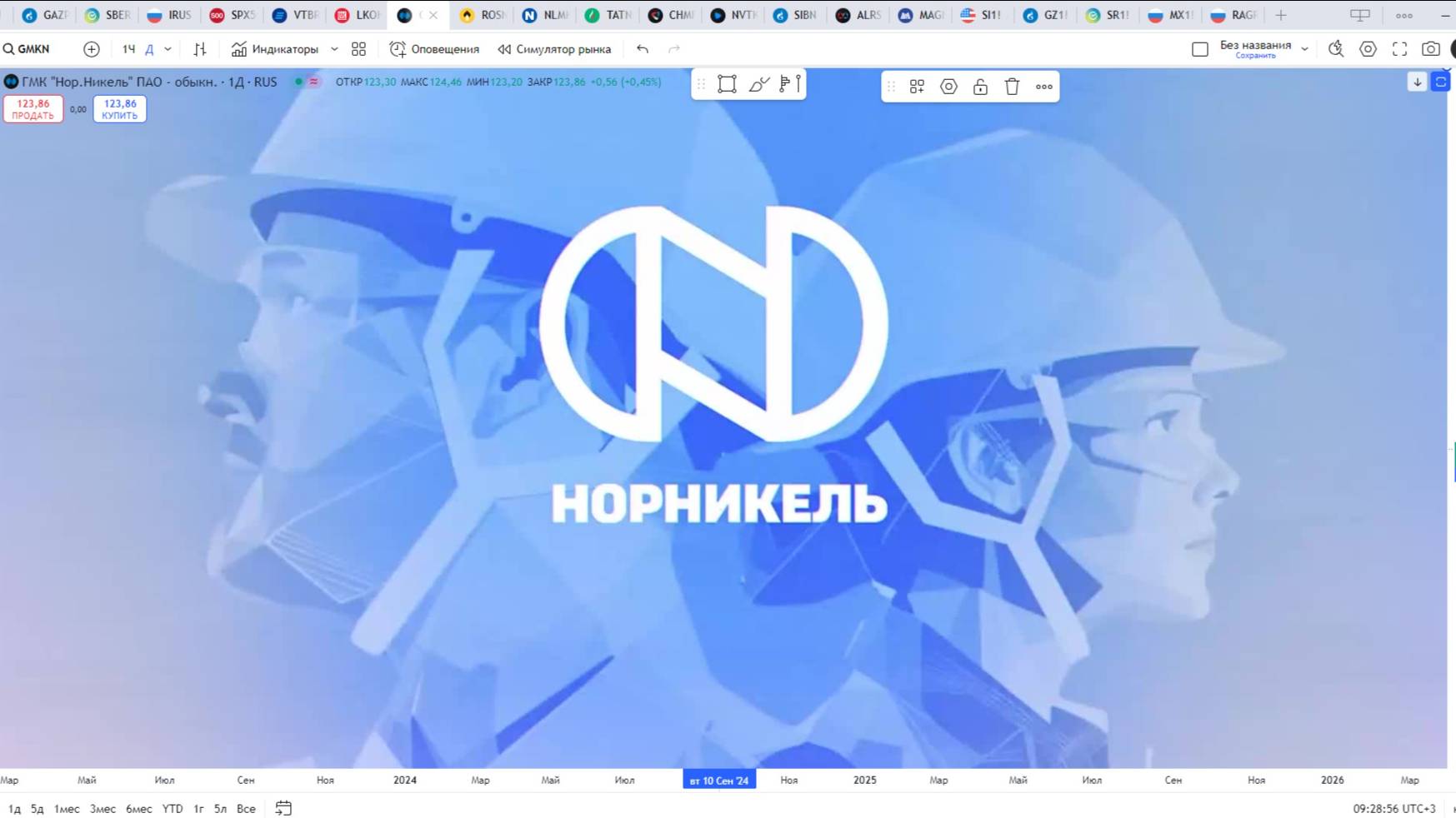Click the add-template grid icon in object toolbar
1456x818 pixels.
point(917,87)
